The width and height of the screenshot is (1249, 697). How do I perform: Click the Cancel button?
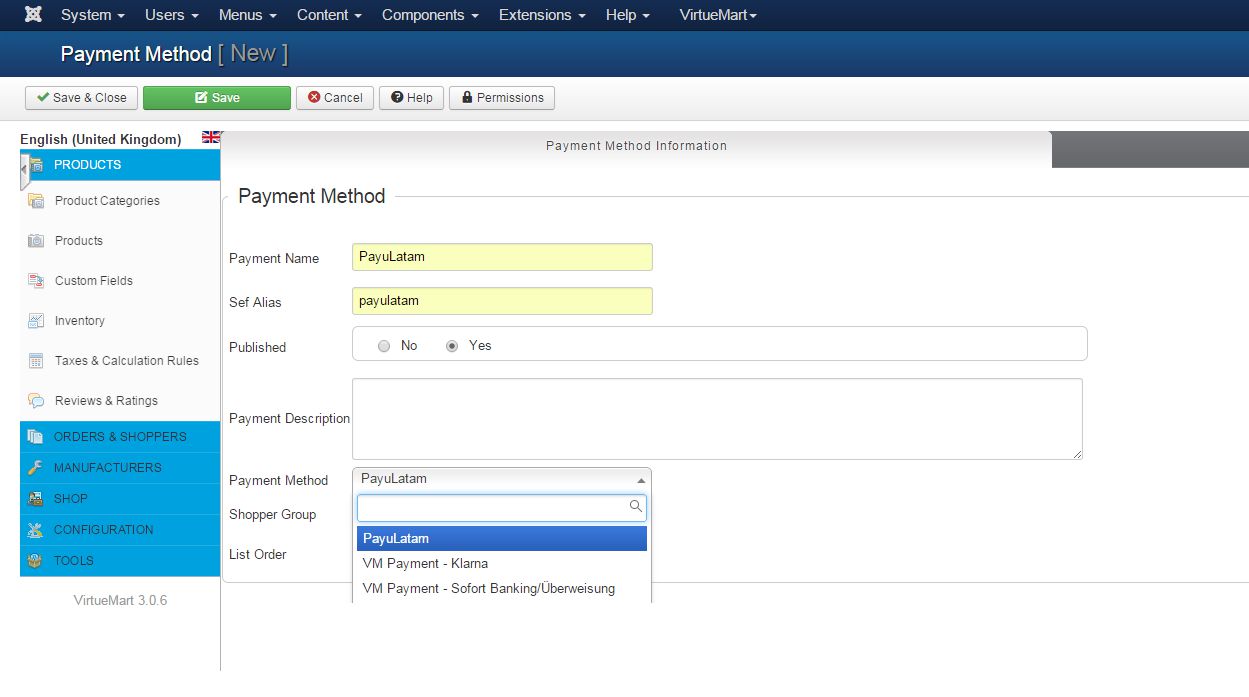335,98
